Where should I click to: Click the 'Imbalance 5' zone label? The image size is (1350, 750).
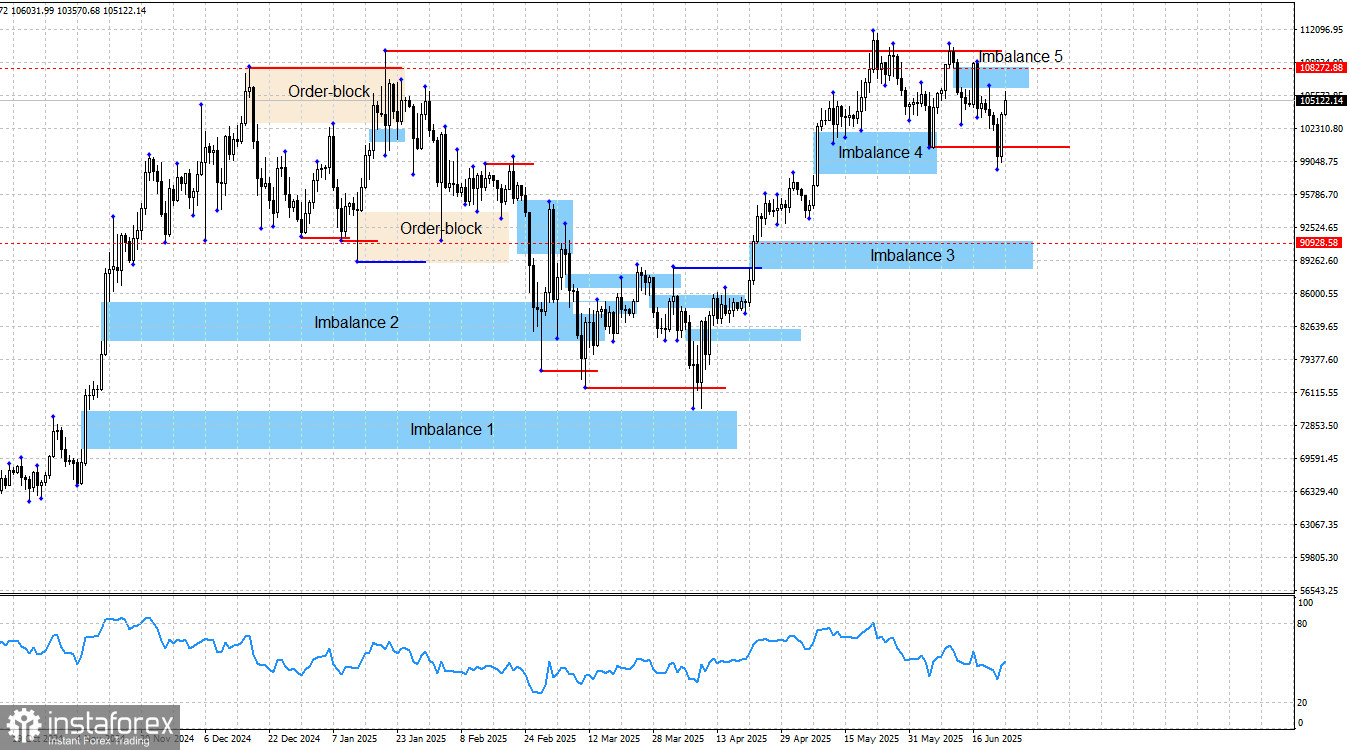(x=1020, y=57)
